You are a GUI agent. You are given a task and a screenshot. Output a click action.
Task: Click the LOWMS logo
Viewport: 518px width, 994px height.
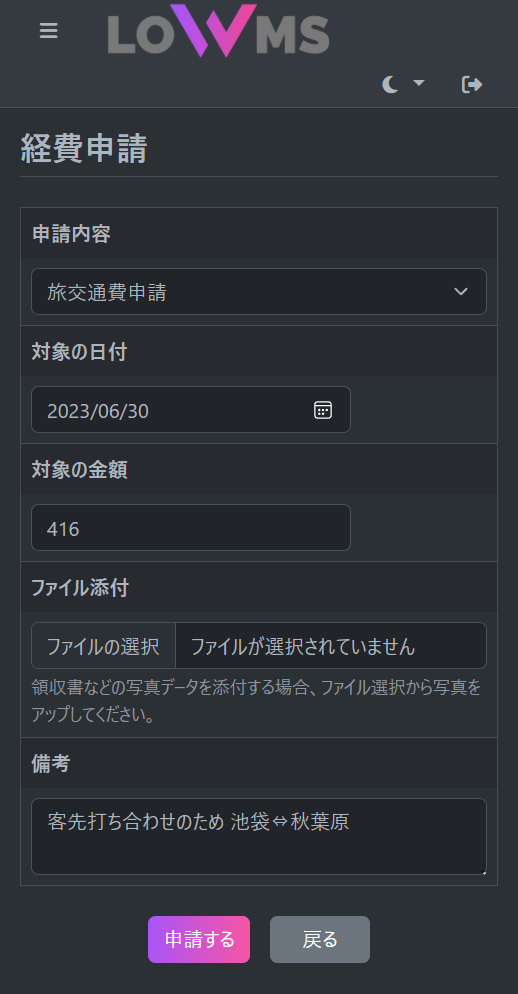(218, 31)
